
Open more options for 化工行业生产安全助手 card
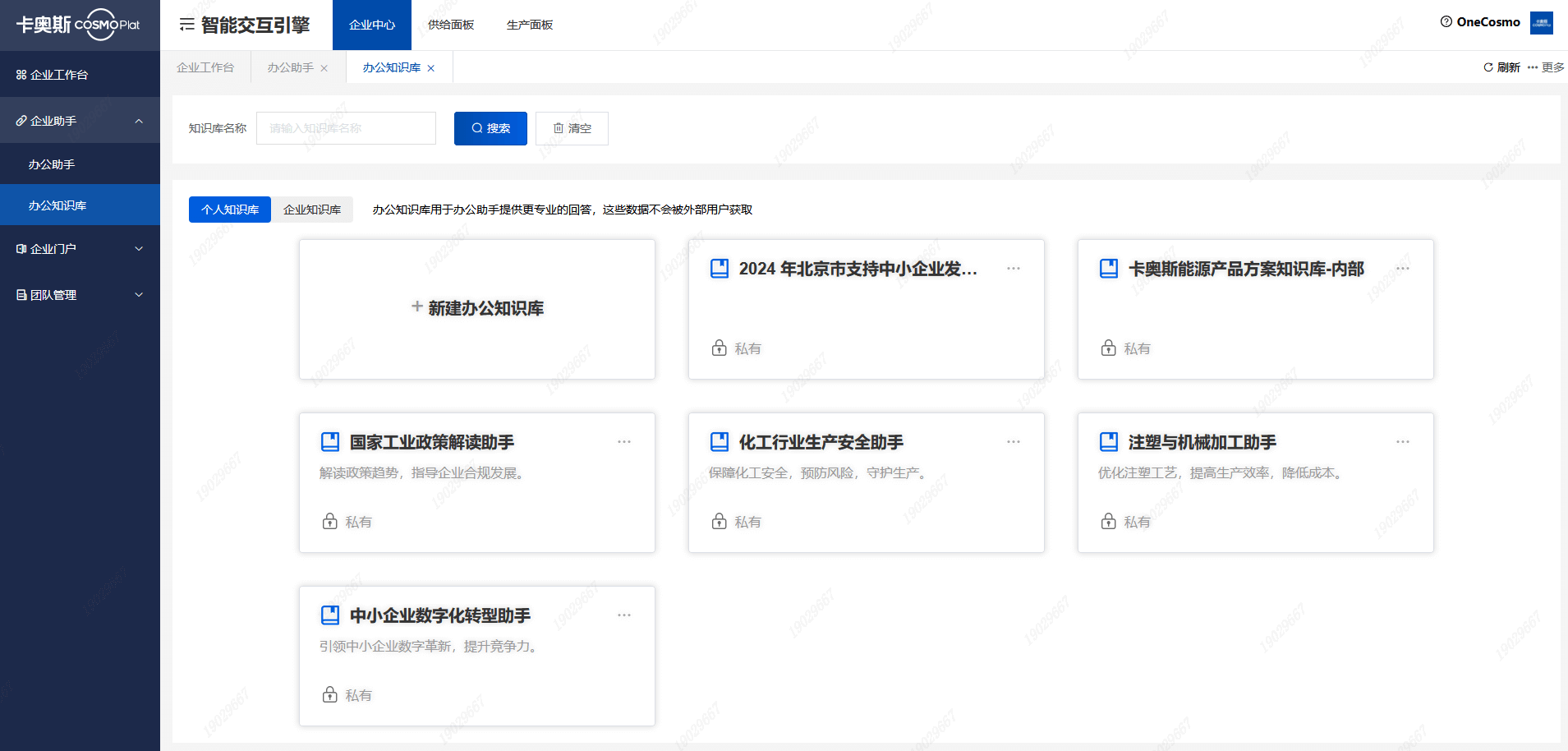(1014, 442)
